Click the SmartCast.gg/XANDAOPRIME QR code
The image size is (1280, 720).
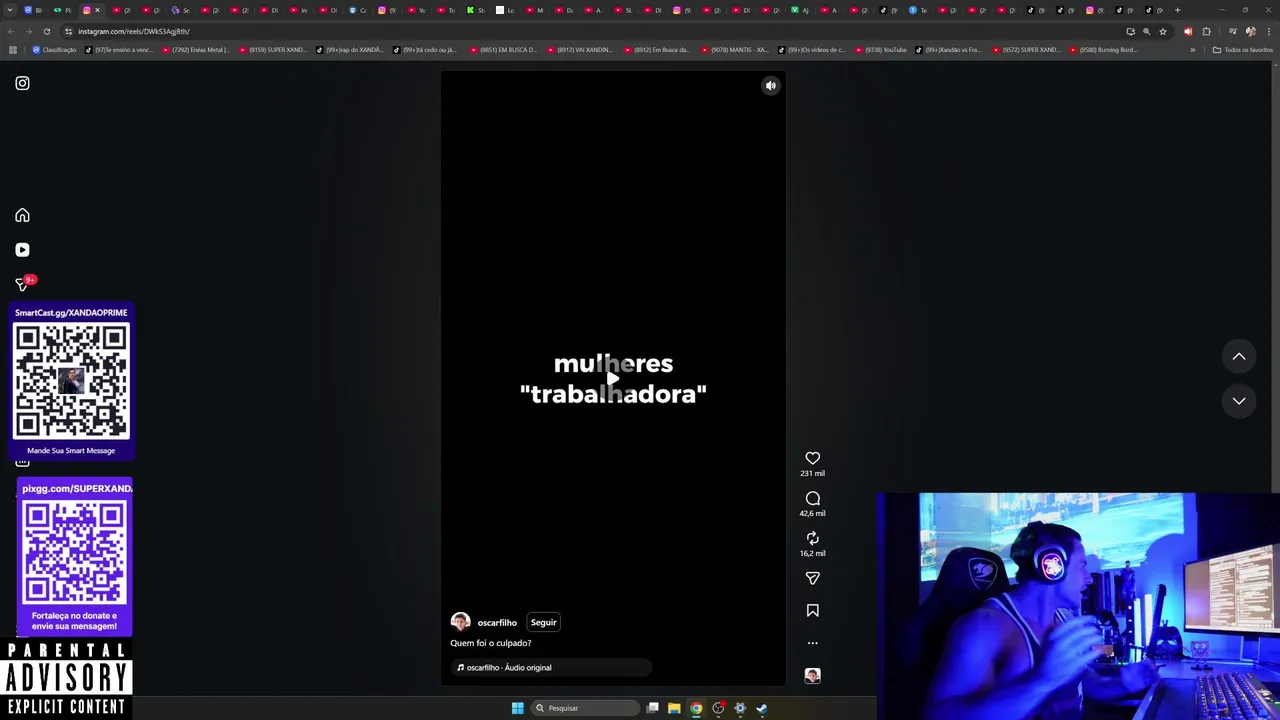point(71,381)
